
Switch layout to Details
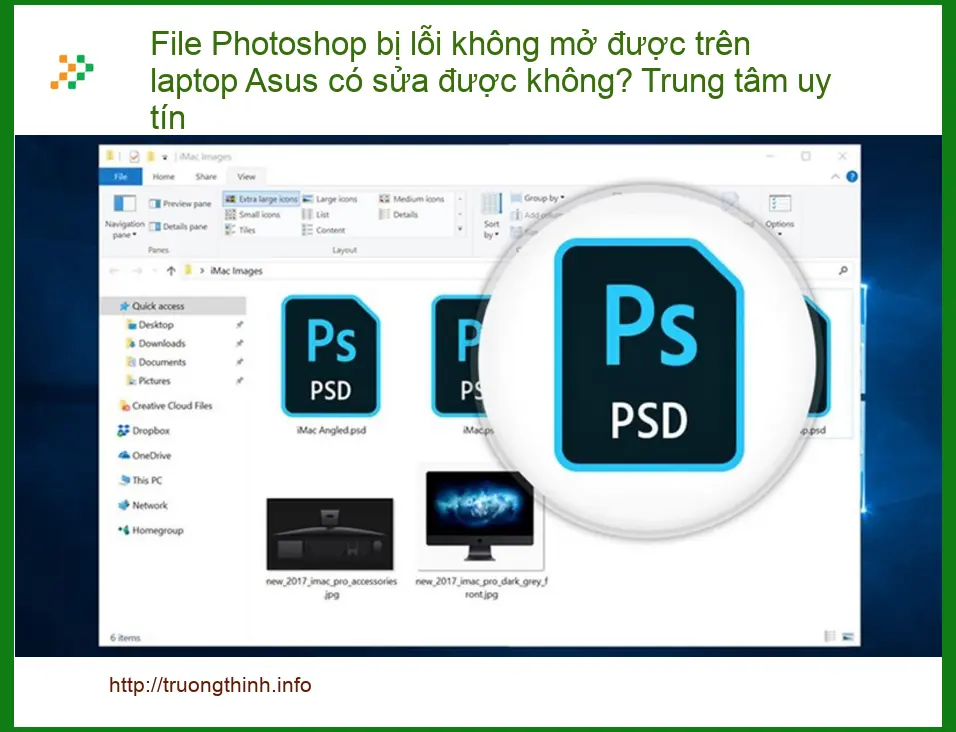coord(399,215)
